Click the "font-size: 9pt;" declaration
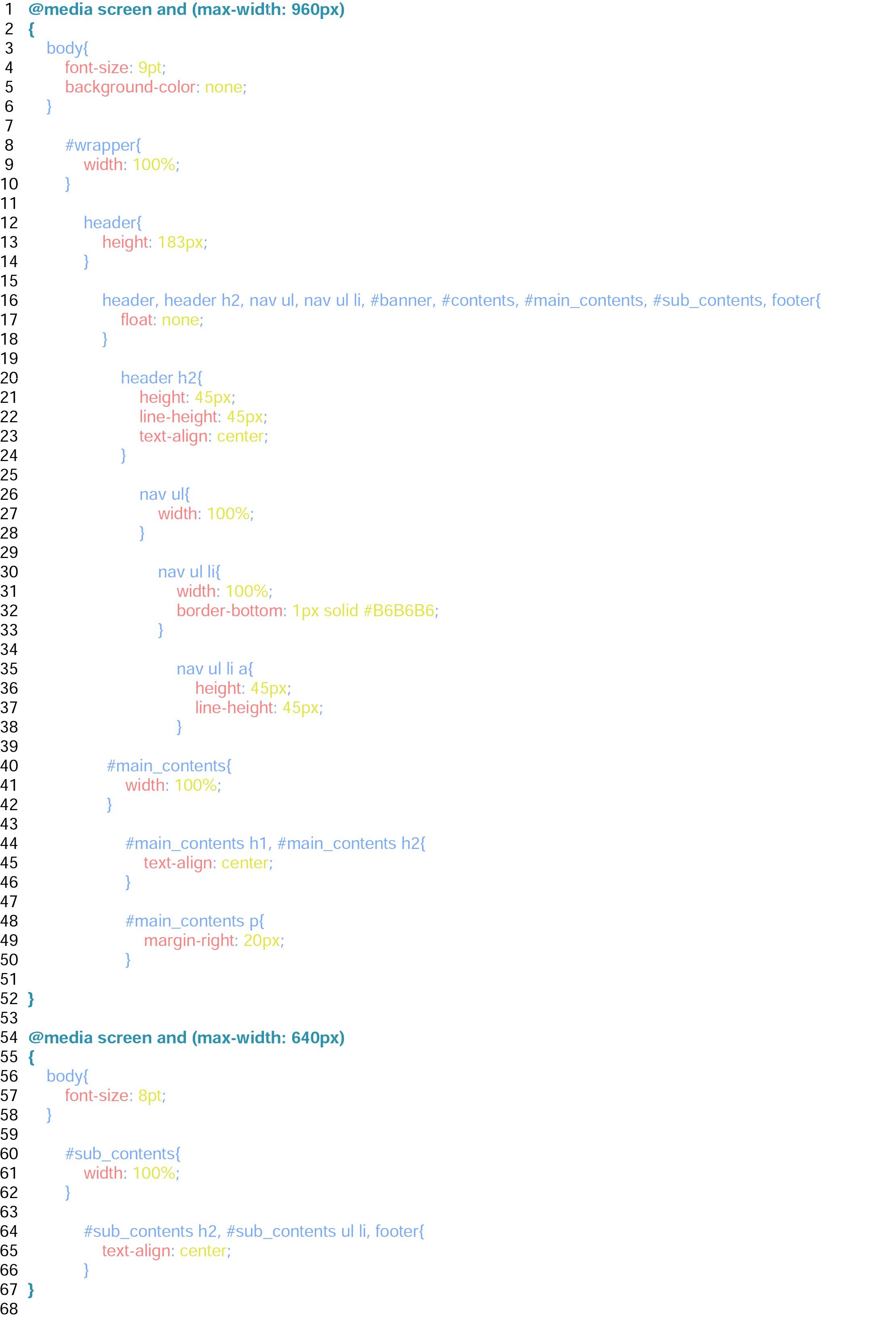The image size is (896, 1329). (x=116, y=67)
